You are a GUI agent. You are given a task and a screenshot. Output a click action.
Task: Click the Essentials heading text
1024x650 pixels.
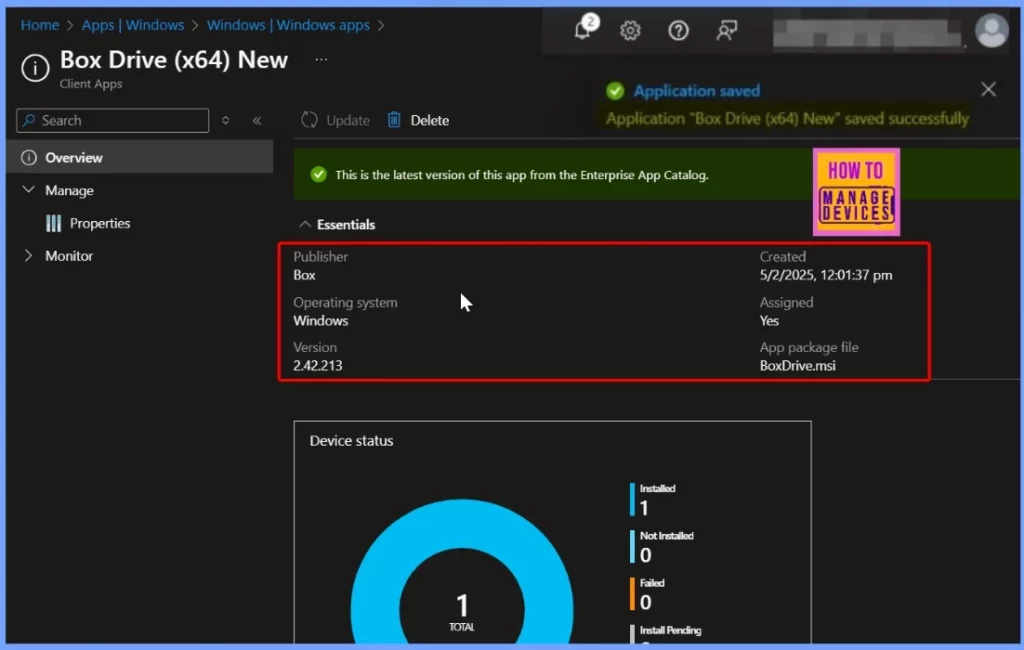(346, 225)
